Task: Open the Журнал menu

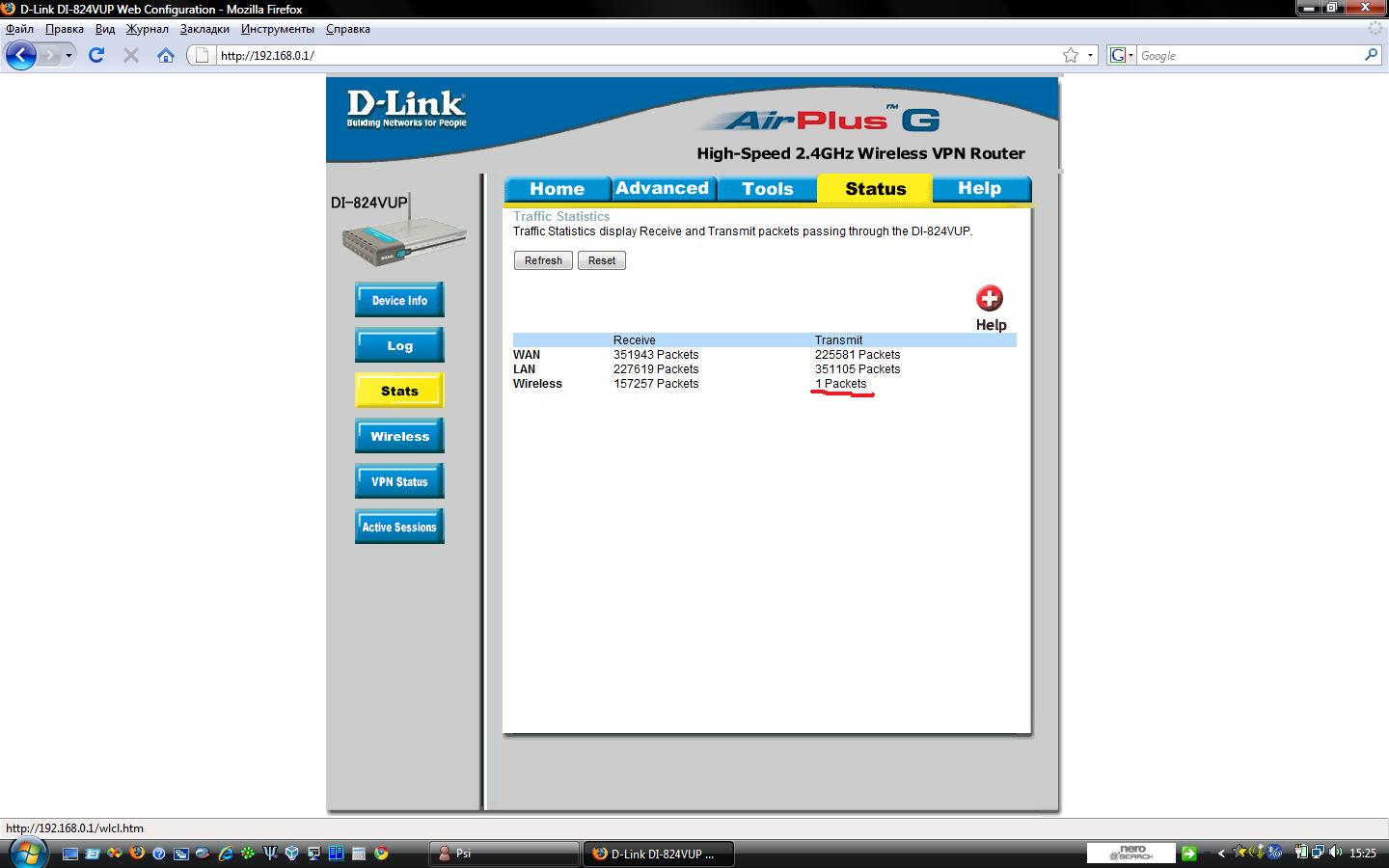Action: click(x=147, y=29)
